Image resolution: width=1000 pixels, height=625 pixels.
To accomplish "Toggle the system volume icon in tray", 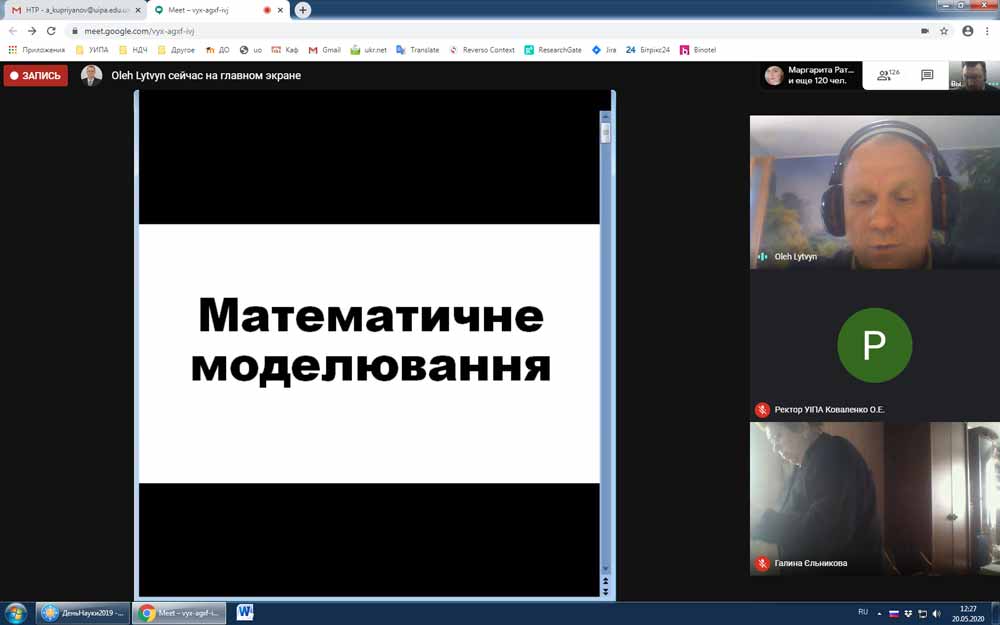I will (936, 613).
